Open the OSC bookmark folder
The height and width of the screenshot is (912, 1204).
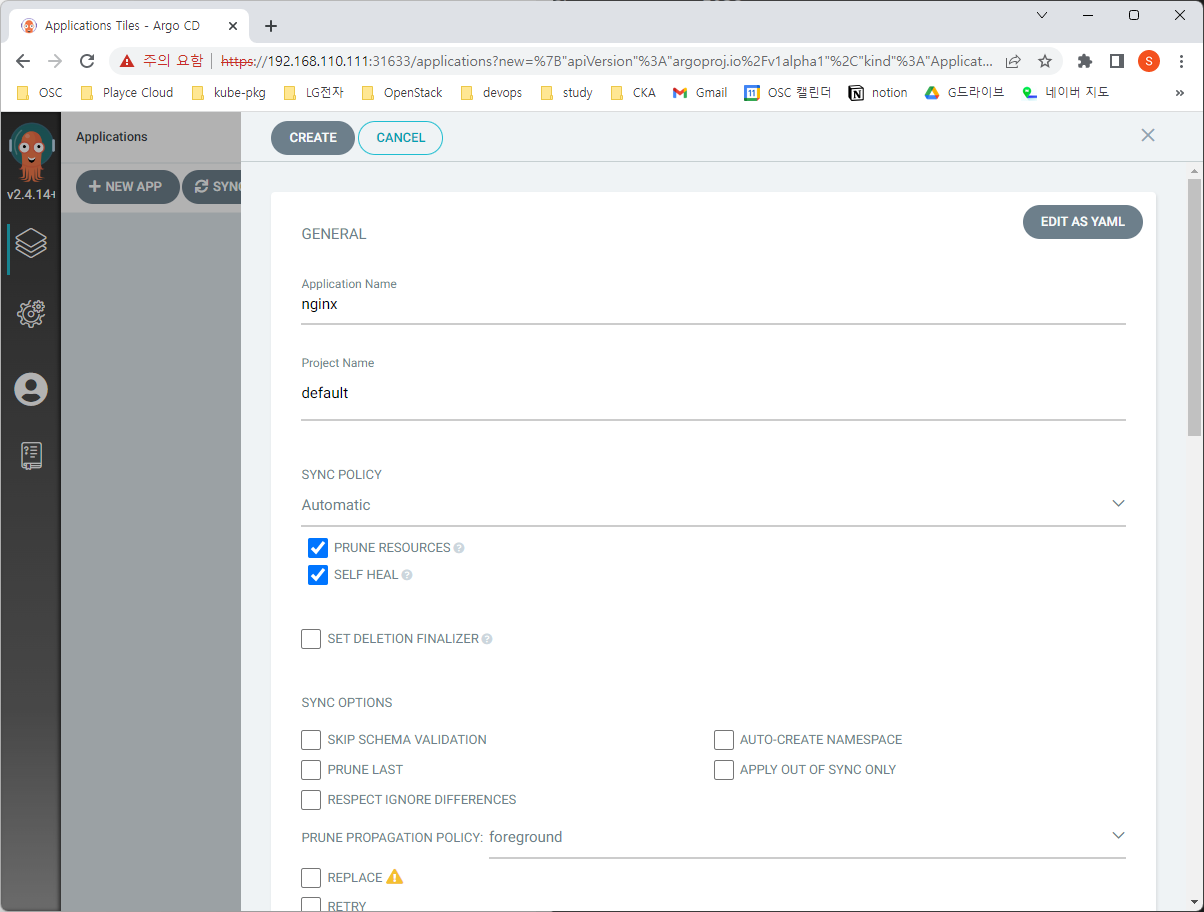click(x=40, y=93)
